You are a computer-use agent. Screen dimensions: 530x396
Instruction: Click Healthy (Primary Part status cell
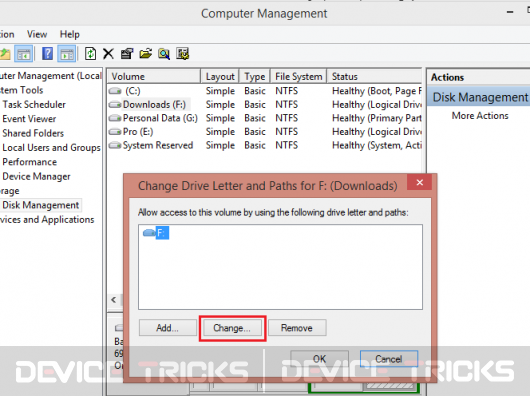point(377,118)
